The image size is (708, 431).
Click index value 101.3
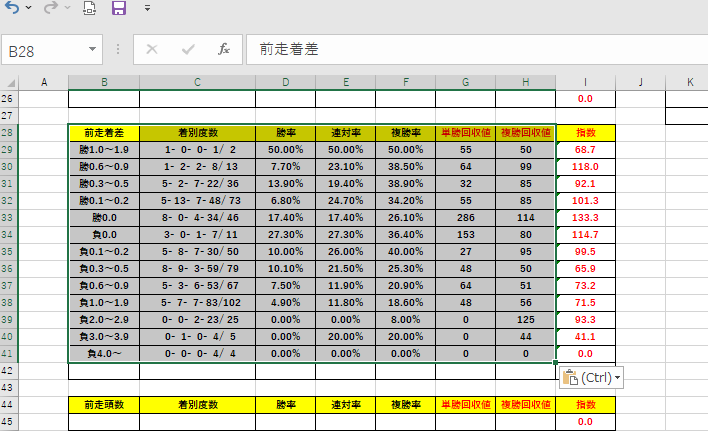585,200
